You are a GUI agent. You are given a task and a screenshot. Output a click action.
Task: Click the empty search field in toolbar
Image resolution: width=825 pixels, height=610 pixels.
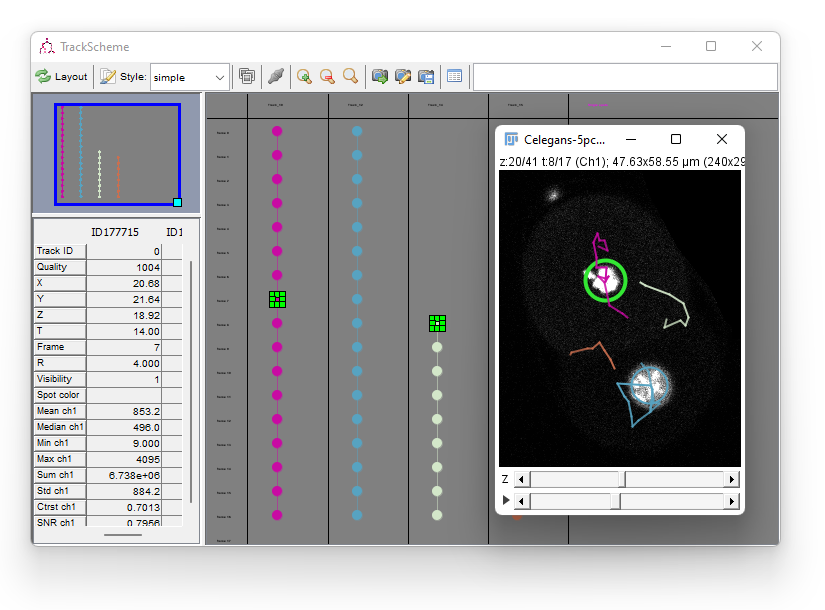coord(626,77)
